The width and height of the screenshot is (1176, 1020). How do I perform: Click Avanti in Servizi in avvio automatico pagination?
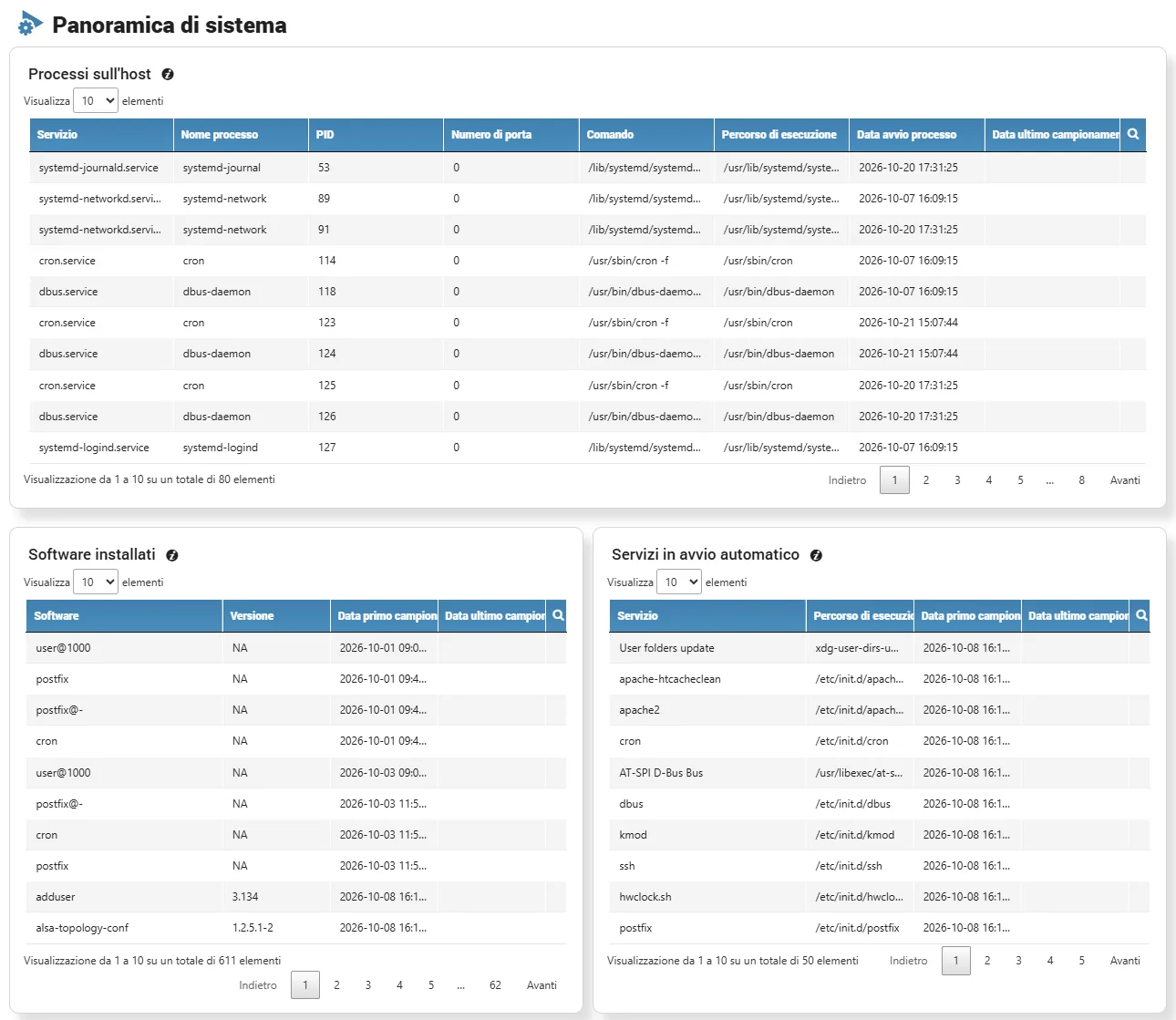(x=1125, y=961)
